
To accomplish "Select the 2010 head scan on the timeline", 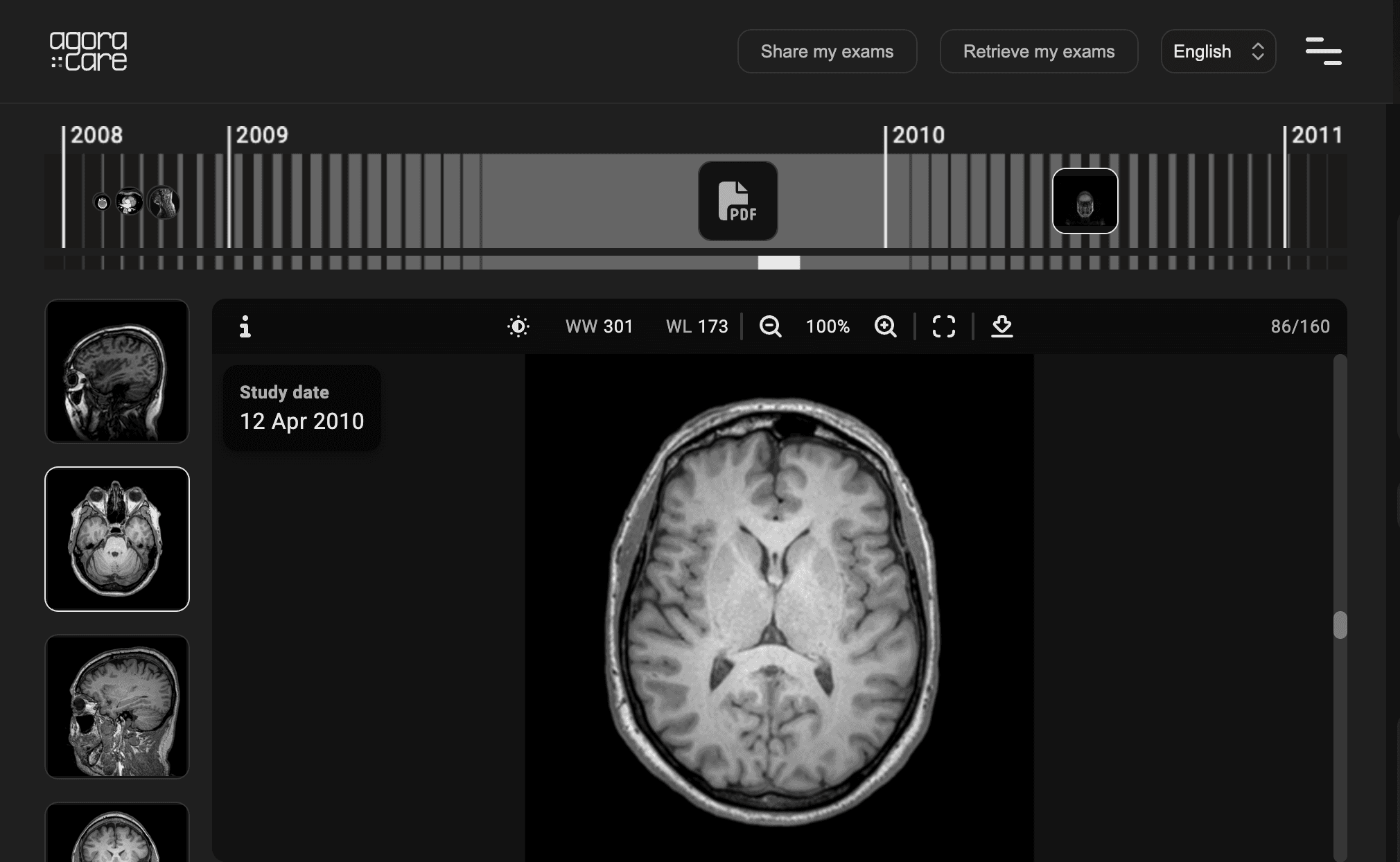I will (1085, 201).
